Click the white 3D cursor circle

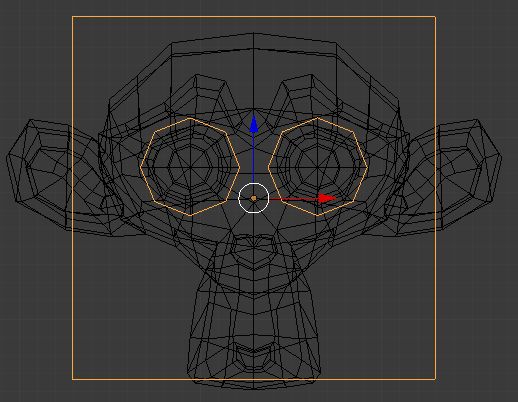[254, 198]
